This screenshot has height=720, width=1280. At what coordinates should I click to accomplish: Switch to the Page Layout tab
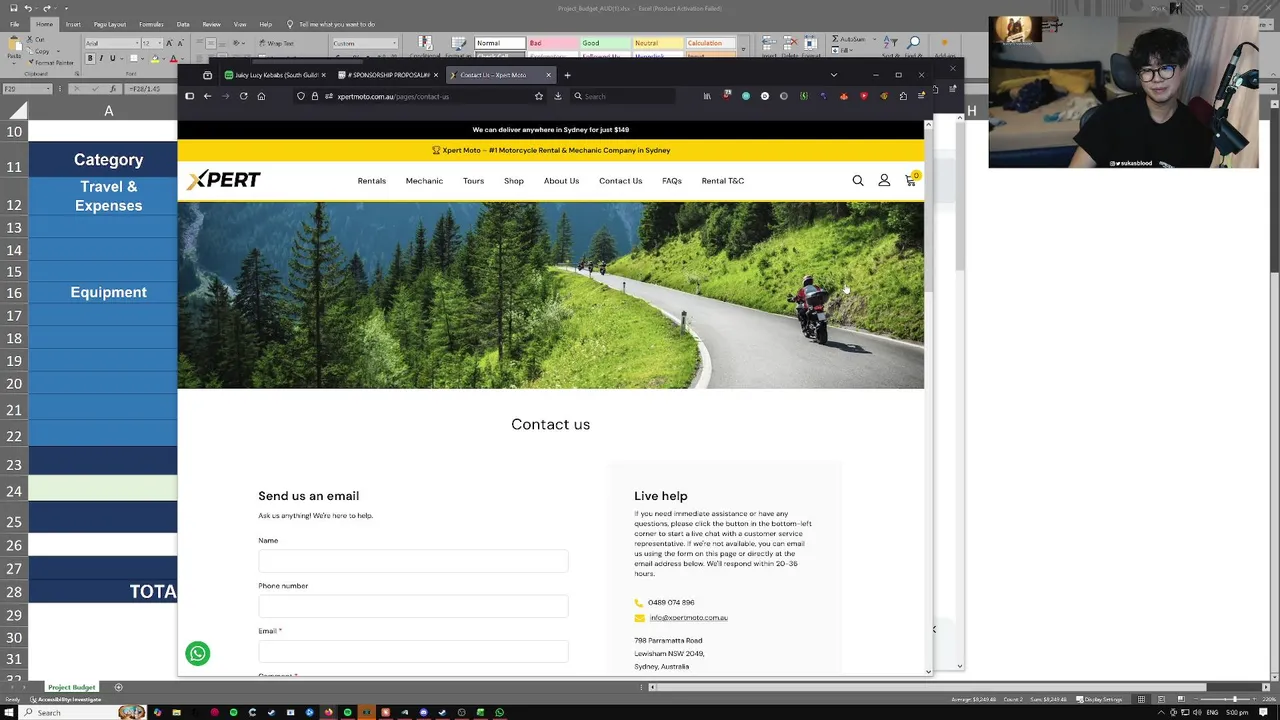[110, 24]
